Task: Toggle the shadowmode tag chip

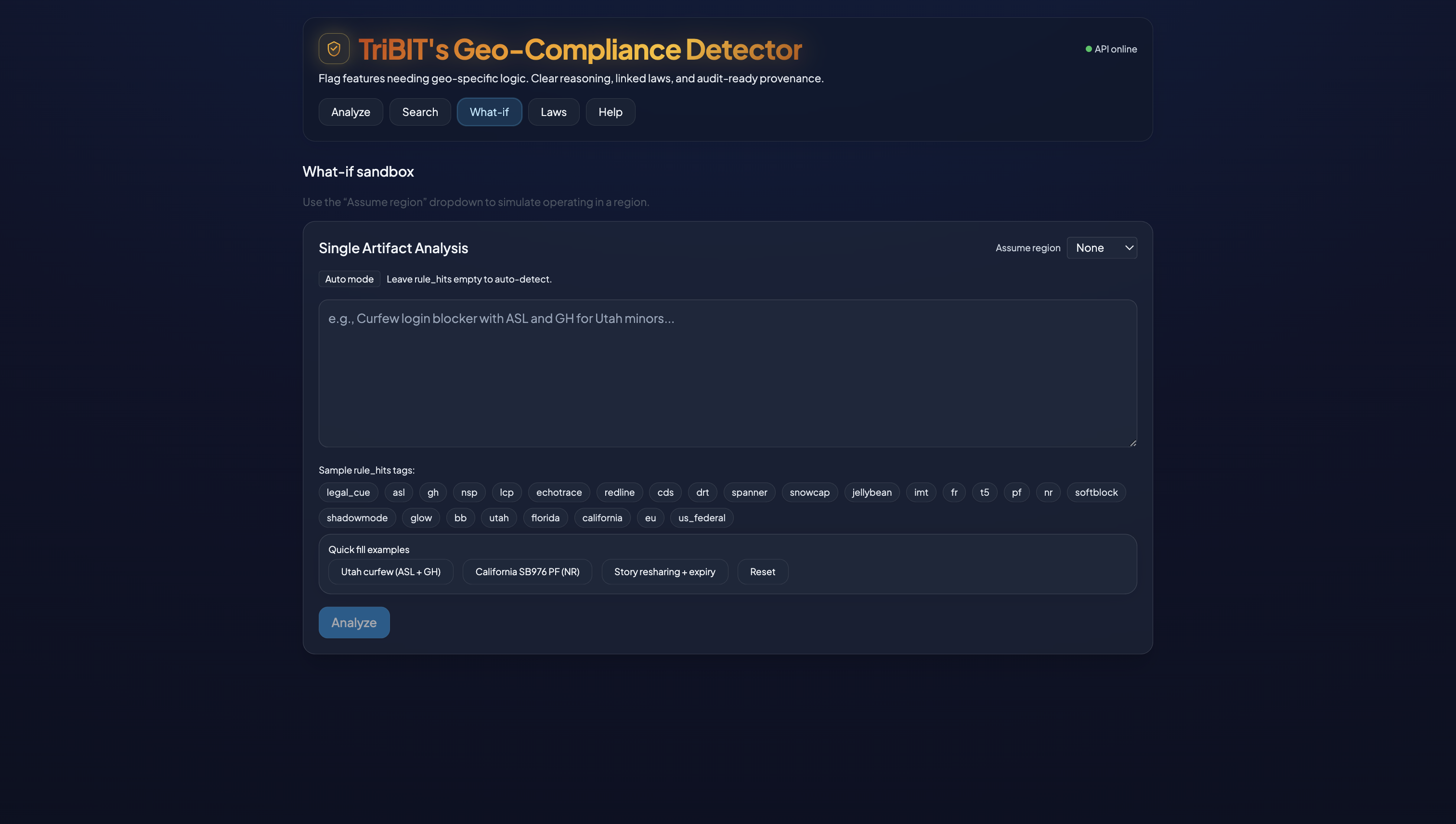Action: coord(357,518)
